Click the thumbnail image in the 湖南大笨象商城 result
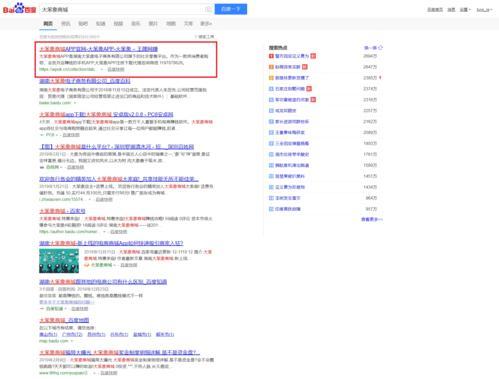This screenshot has height=379, width=499. tap(59, 261)
